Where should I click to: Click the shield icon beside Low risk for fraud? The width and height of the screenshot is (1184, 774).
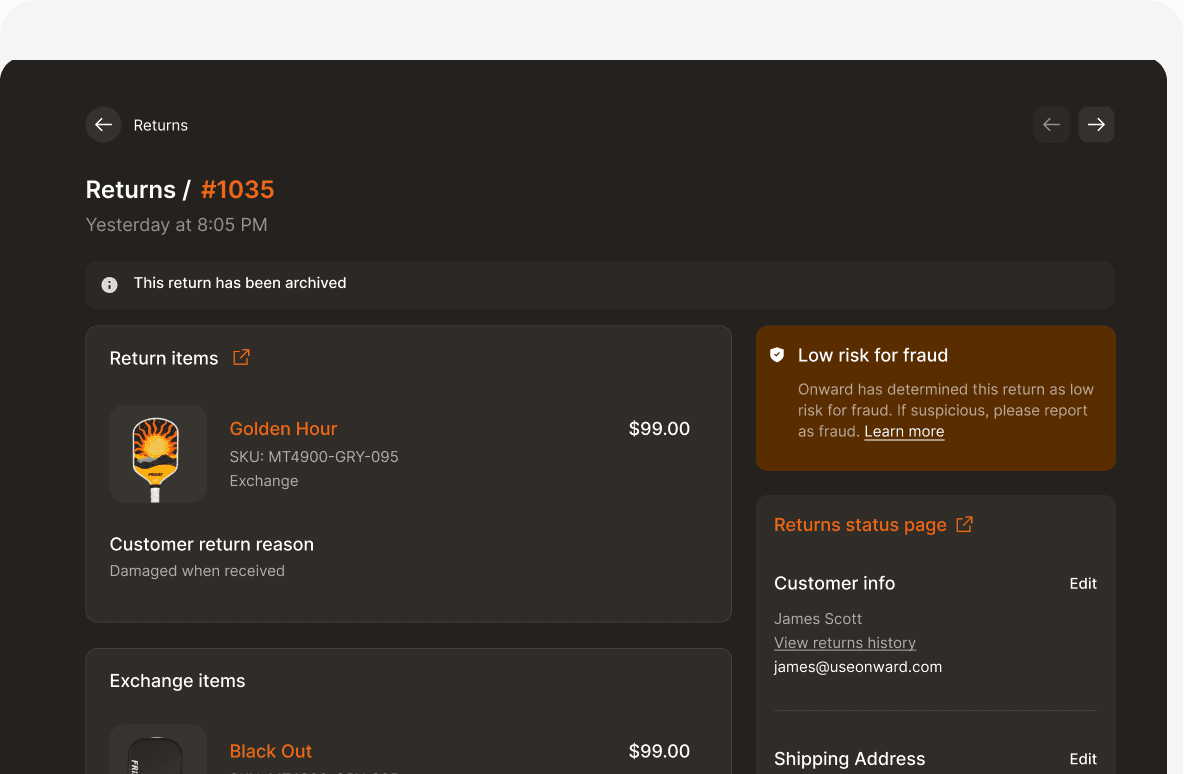(x=777, y=355)
